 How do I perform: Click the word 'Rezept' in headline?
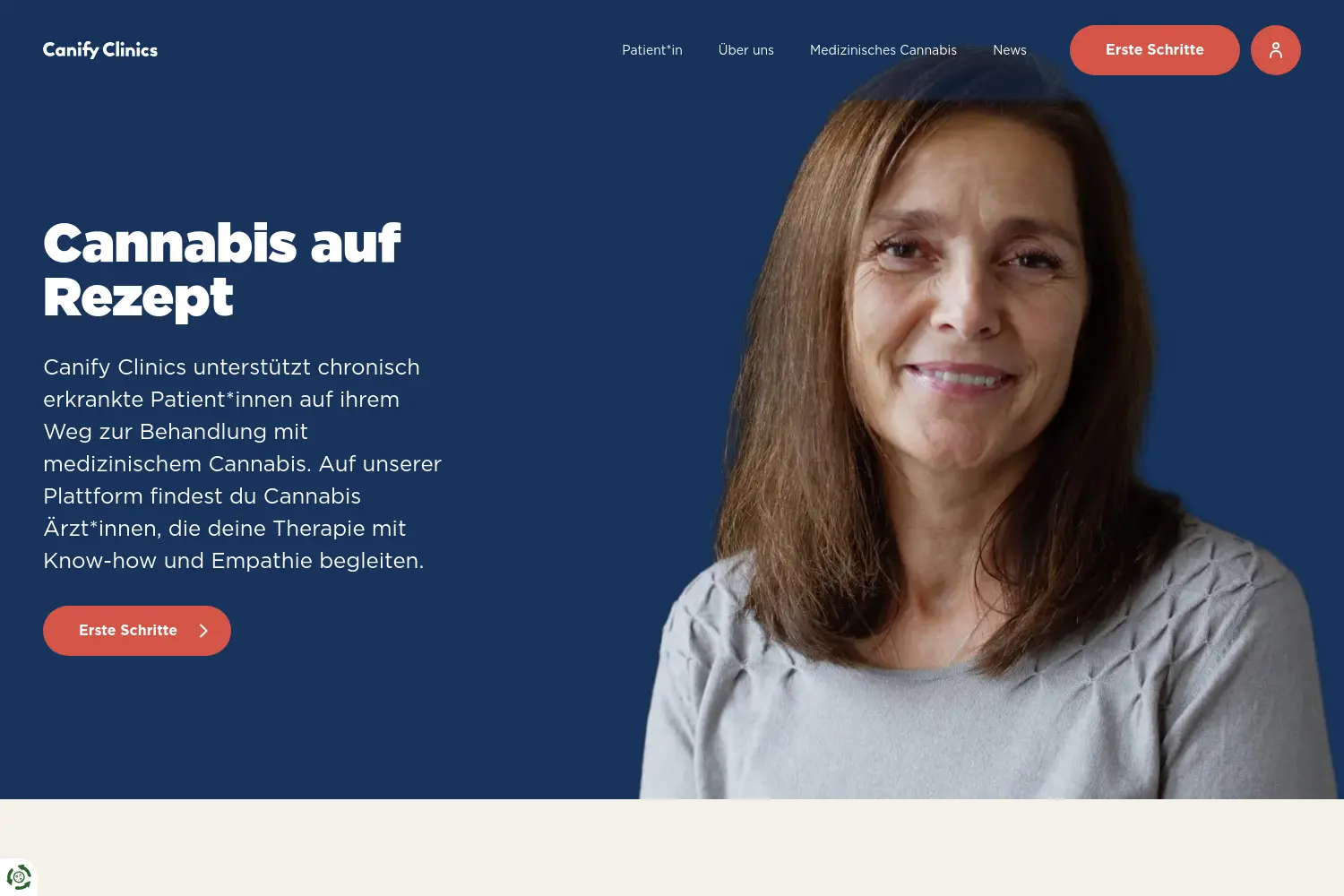138,297
